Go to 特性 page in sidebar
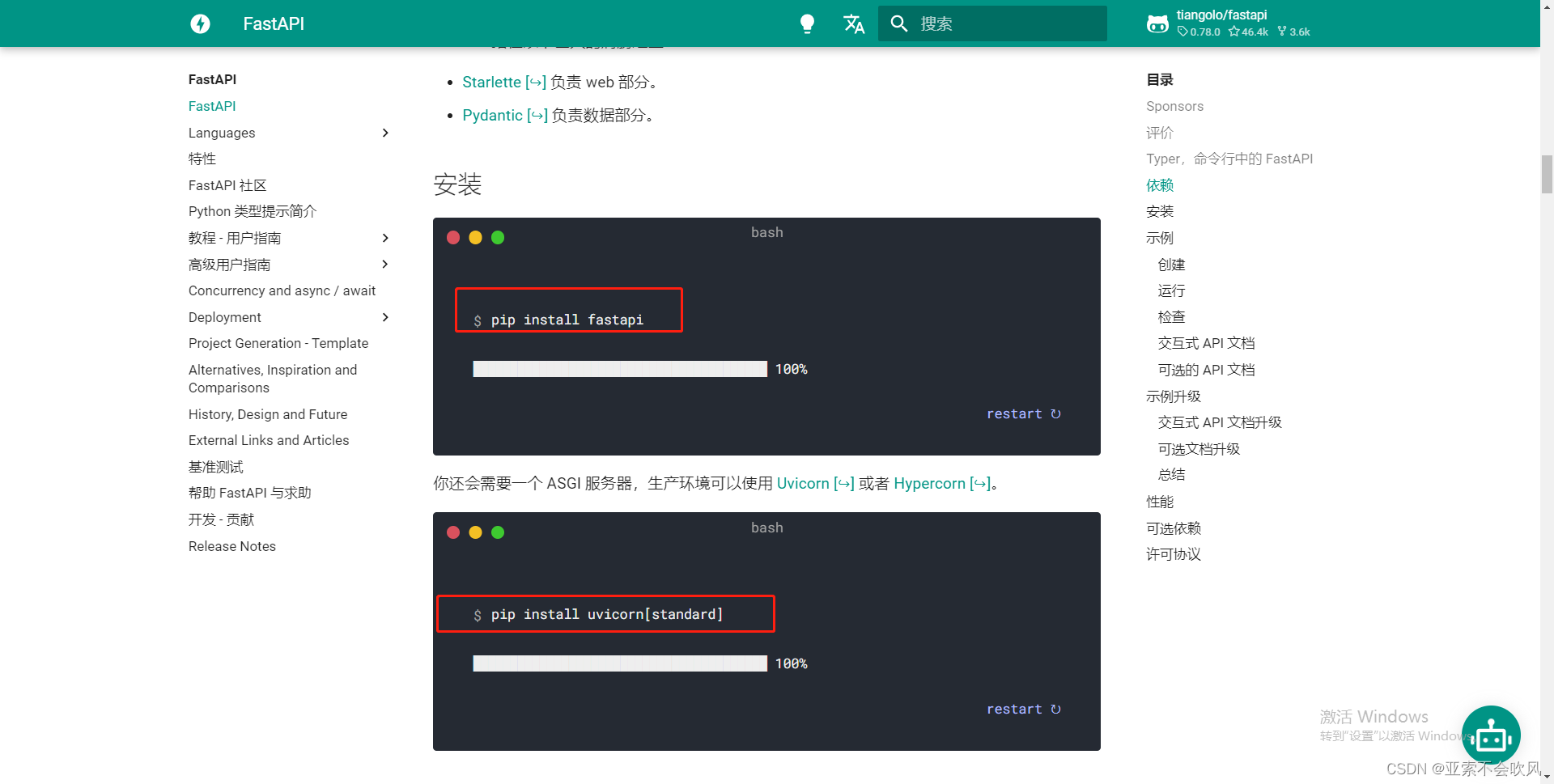 (x=202, y=159)
